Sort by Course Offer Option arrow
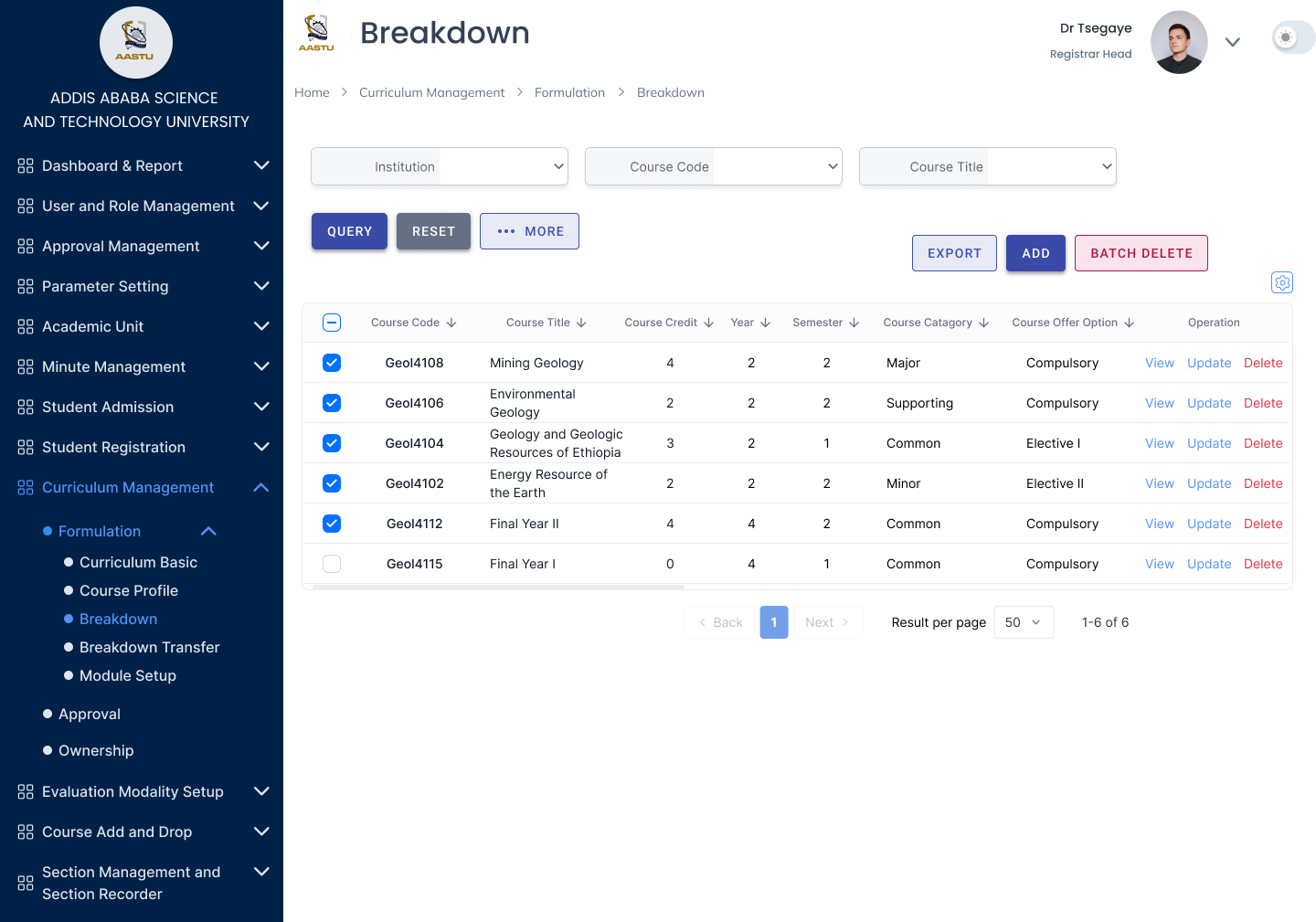Viewport: 1316px width, 922px height. tap(1130, 323)
